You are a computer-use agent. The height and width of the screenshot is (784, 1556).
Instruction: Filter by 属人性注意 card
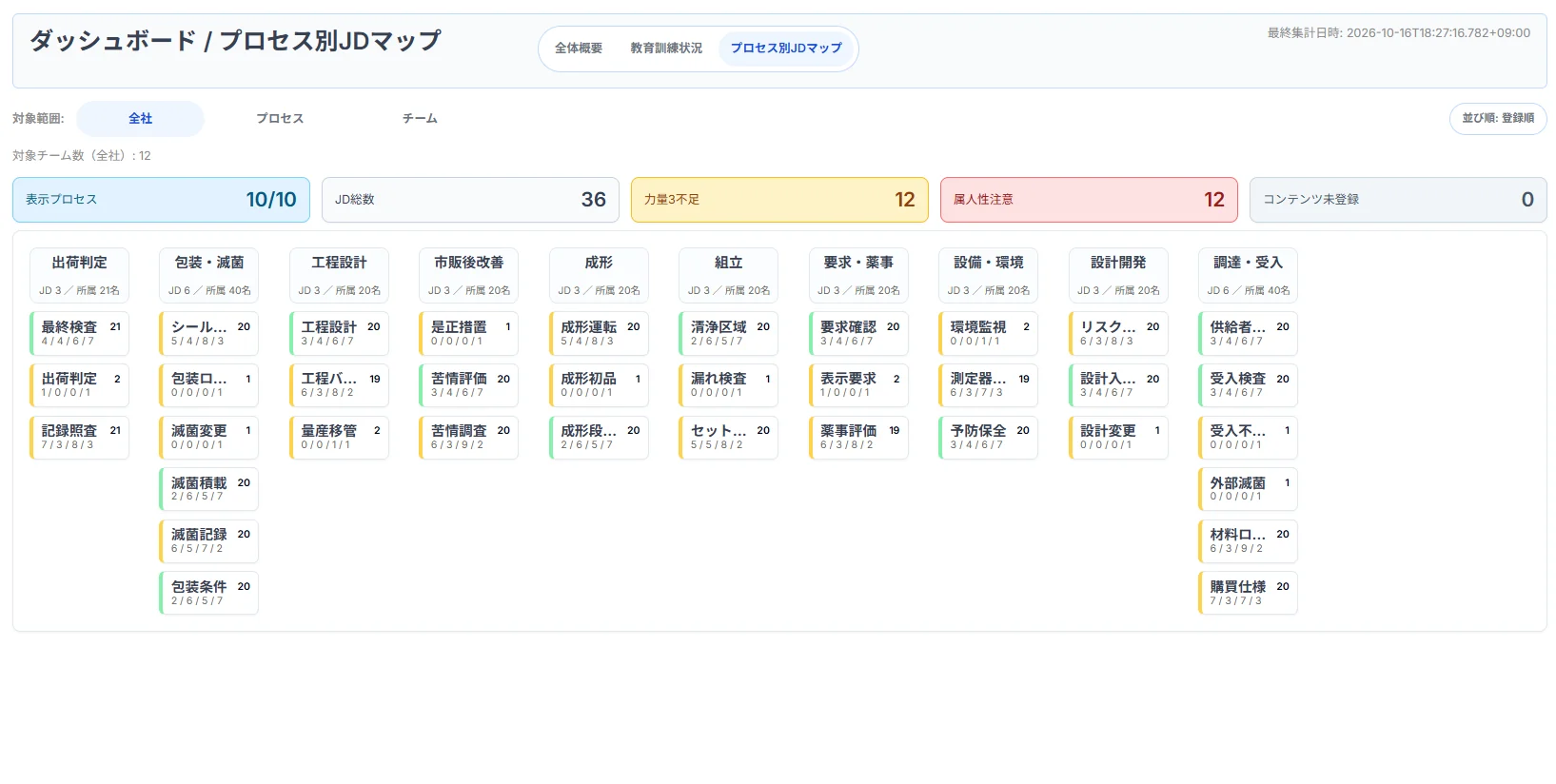coord(1089,200)
